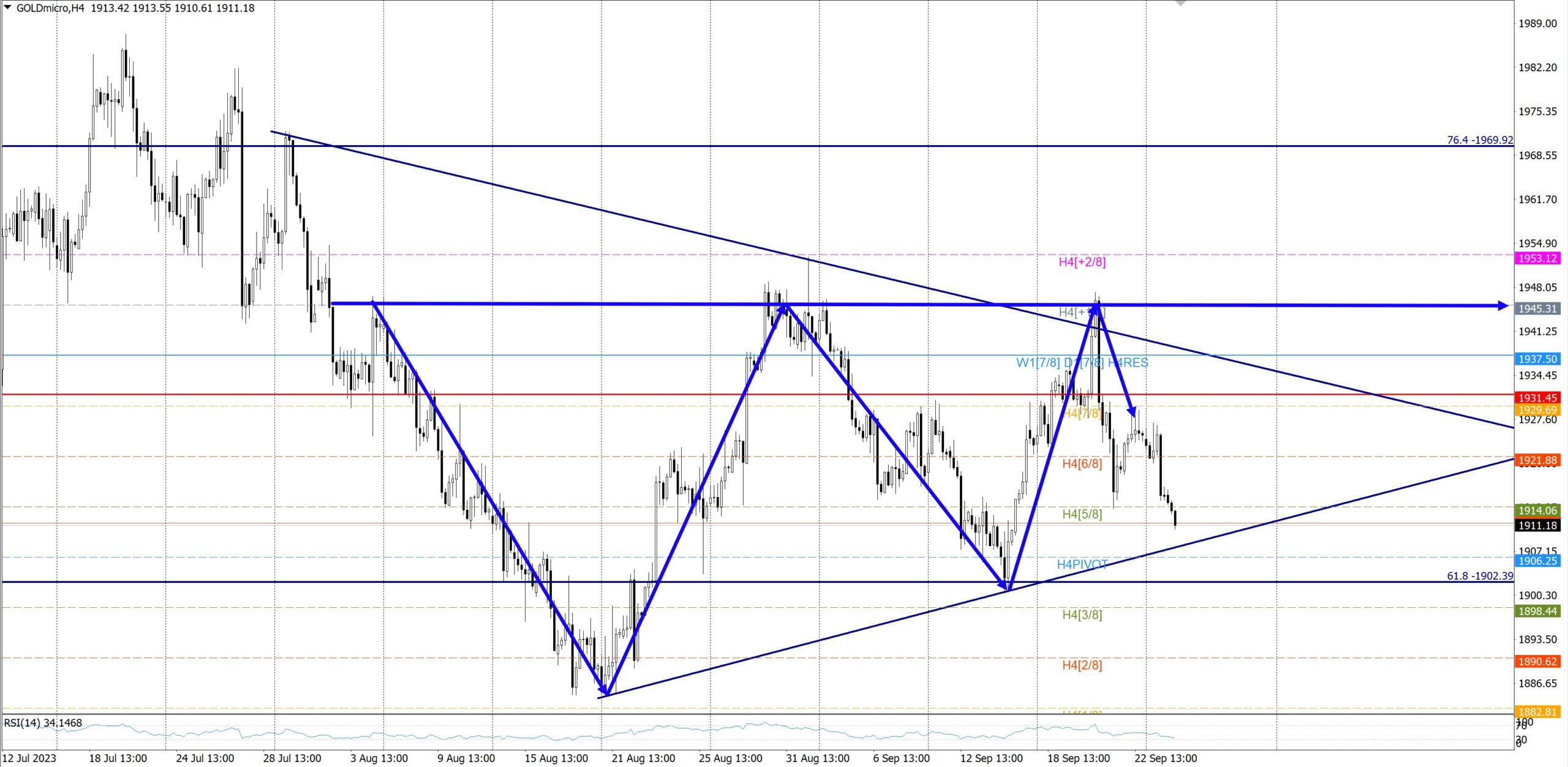Select the H4[+2/8] level label

point(1082,262)
